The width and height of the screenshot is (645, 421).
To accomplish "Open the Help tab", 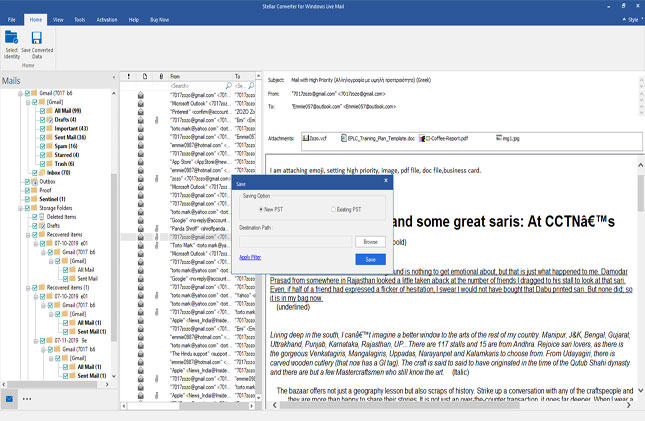I will (x=134, y=19).
